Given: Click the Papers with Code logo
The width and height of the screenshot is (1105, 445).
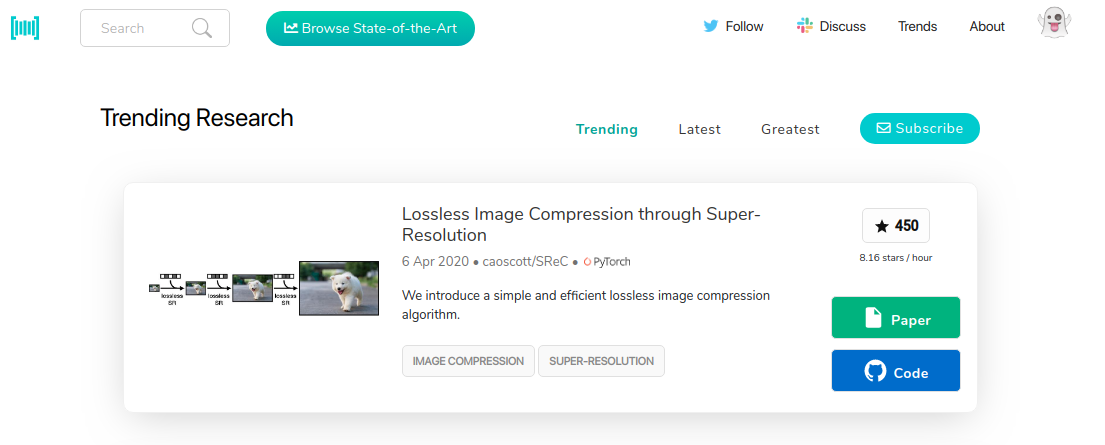Looking at the screenshot, I should (x=25, y=28).
